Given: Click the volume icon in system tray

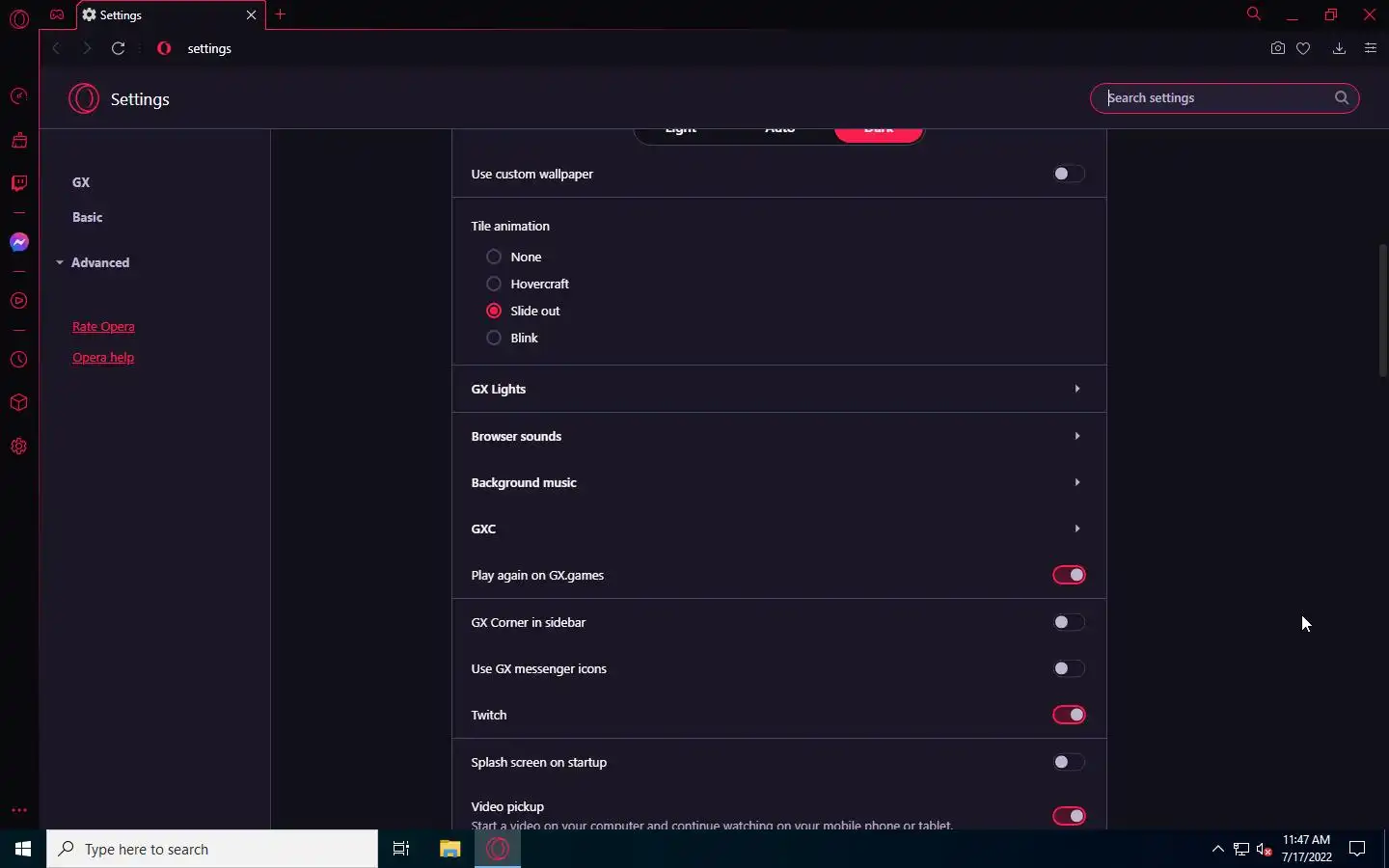Looking at the screenshot, I should coord(1265,849).
